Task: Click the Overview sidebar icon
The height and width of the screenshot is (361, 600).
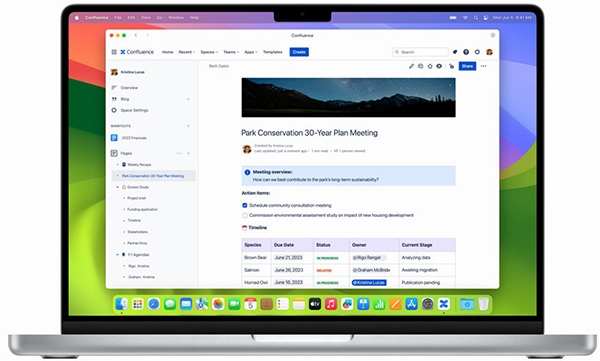Action: tap(114, 88)
